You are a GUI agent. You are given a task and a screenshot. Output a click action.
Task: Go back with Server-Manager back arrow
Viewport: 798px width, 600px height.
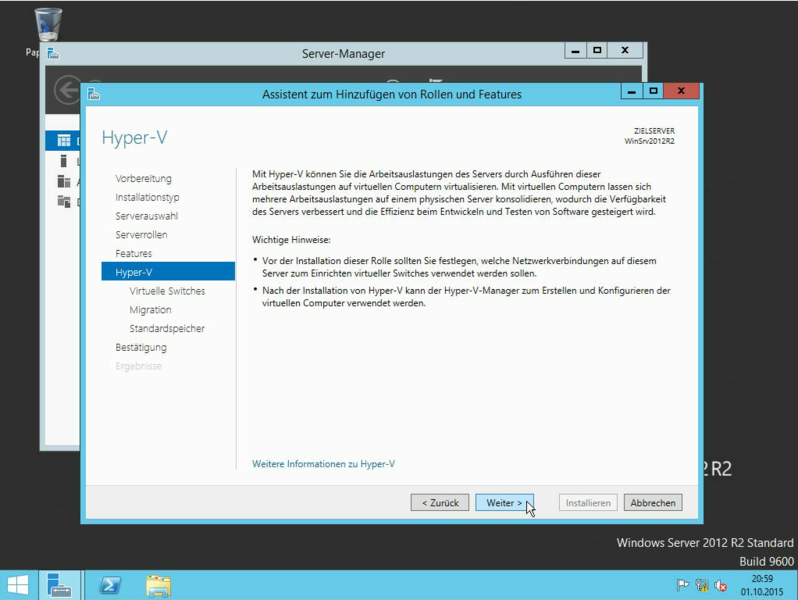point(67,90)
